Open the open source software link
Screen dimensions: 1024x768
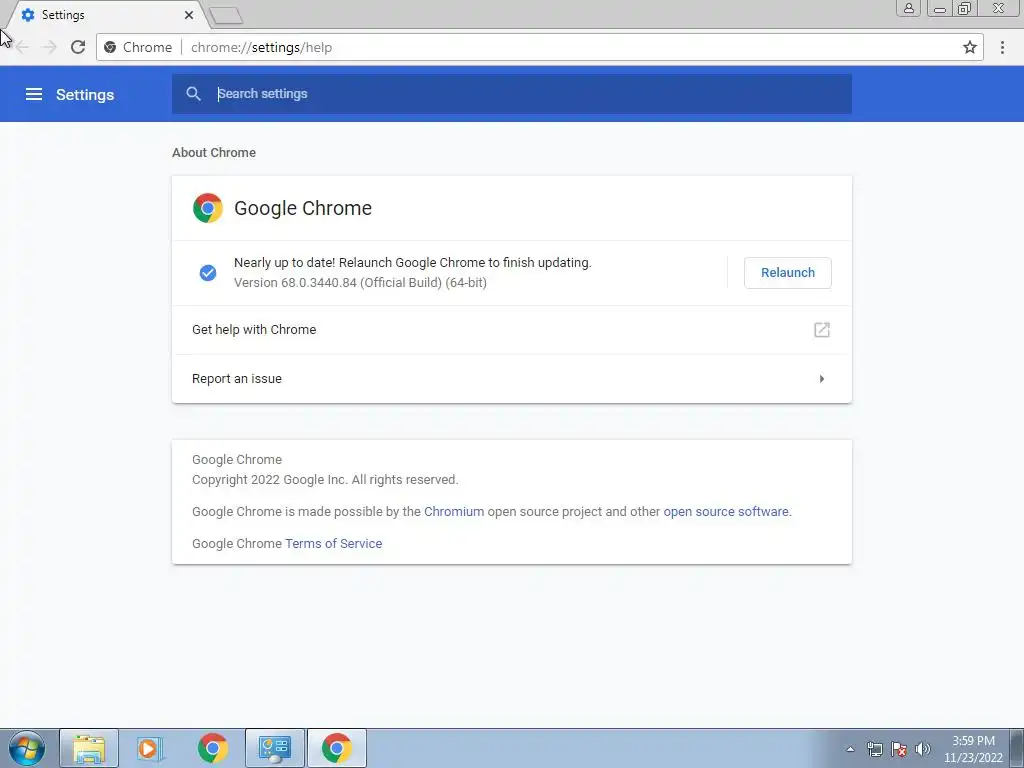[x=726, y=512]
